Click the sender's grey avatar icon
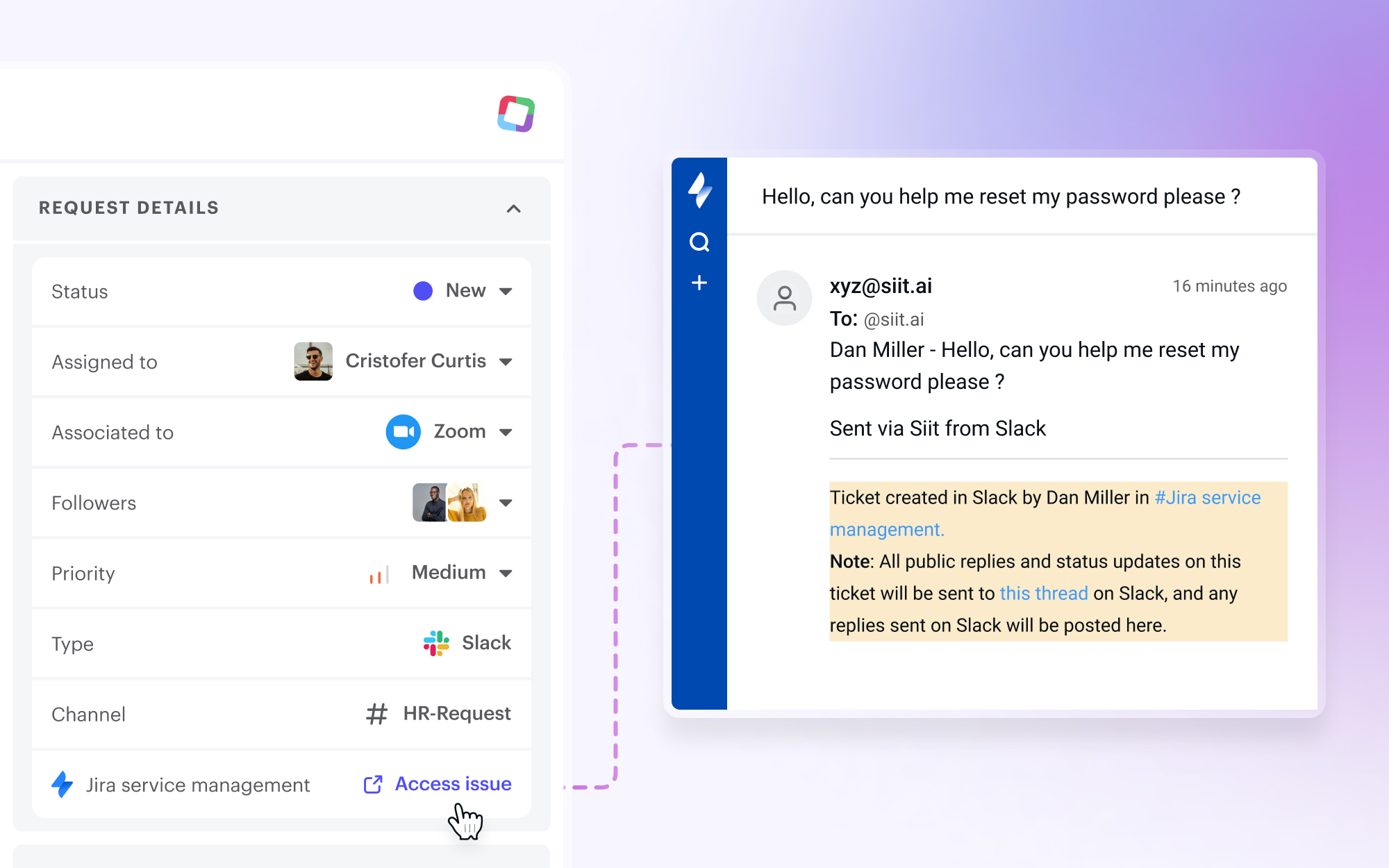Image resolution: width=1389 pixels, height=868 pixels. click(x=784, y=298)
